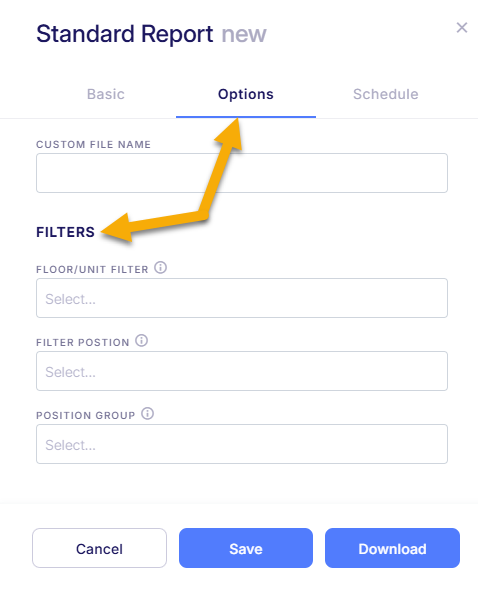Open the Floor/Unit Filter dropdown

pyautogui.click(x=242, y=298)
